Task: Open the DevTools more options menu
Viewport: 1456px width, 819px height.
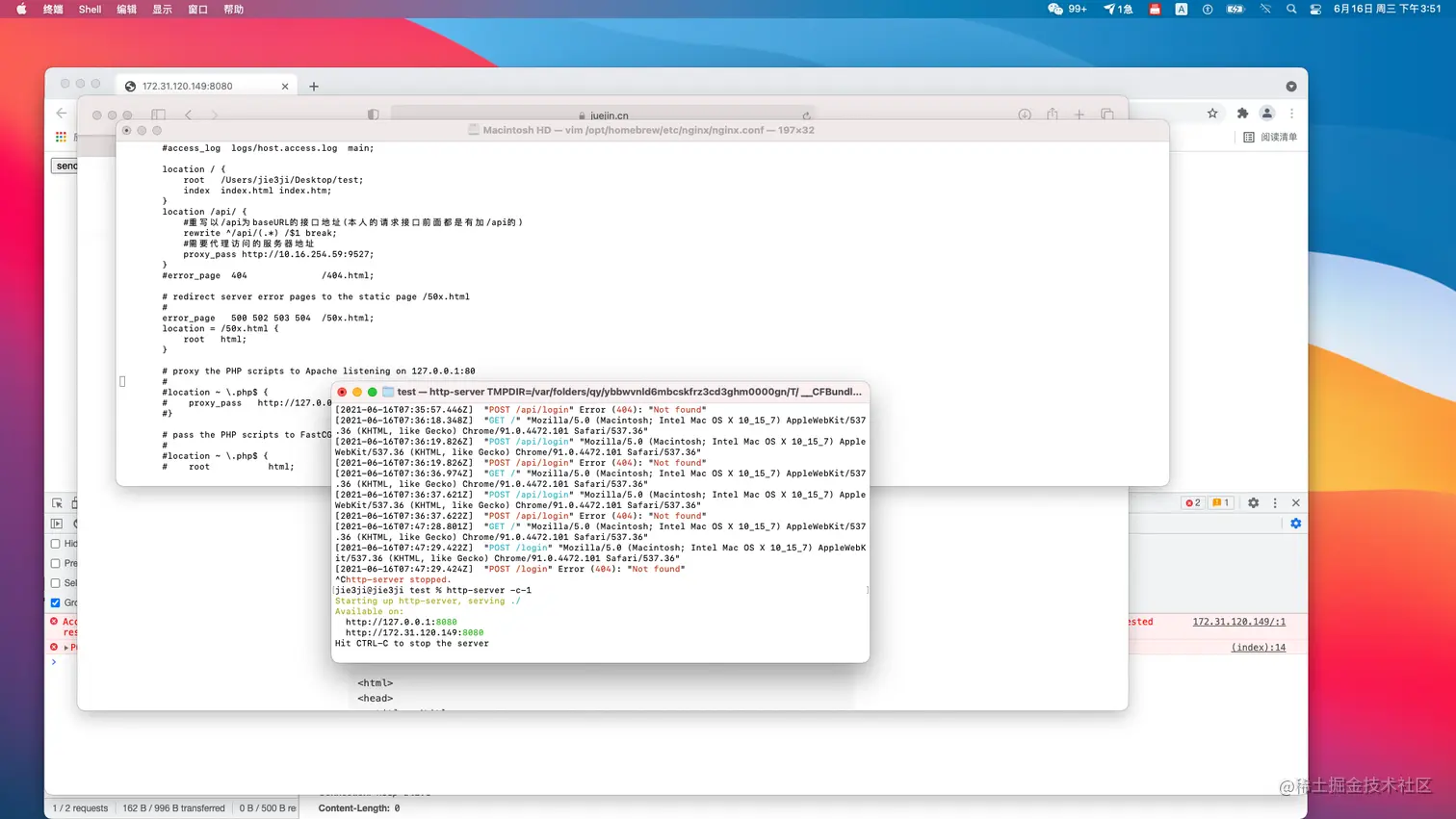Action: (1275, 502)
